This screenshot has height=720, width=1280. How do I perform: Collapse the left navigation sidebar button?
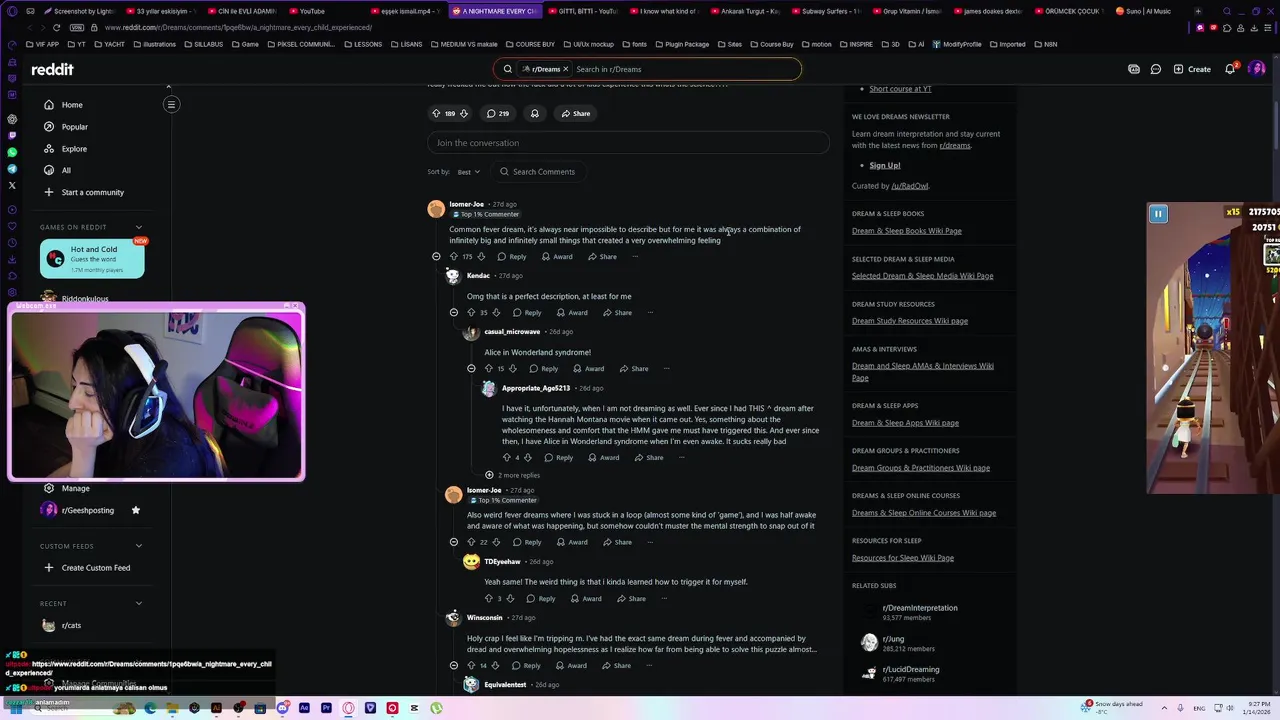[x=171, y=105]
